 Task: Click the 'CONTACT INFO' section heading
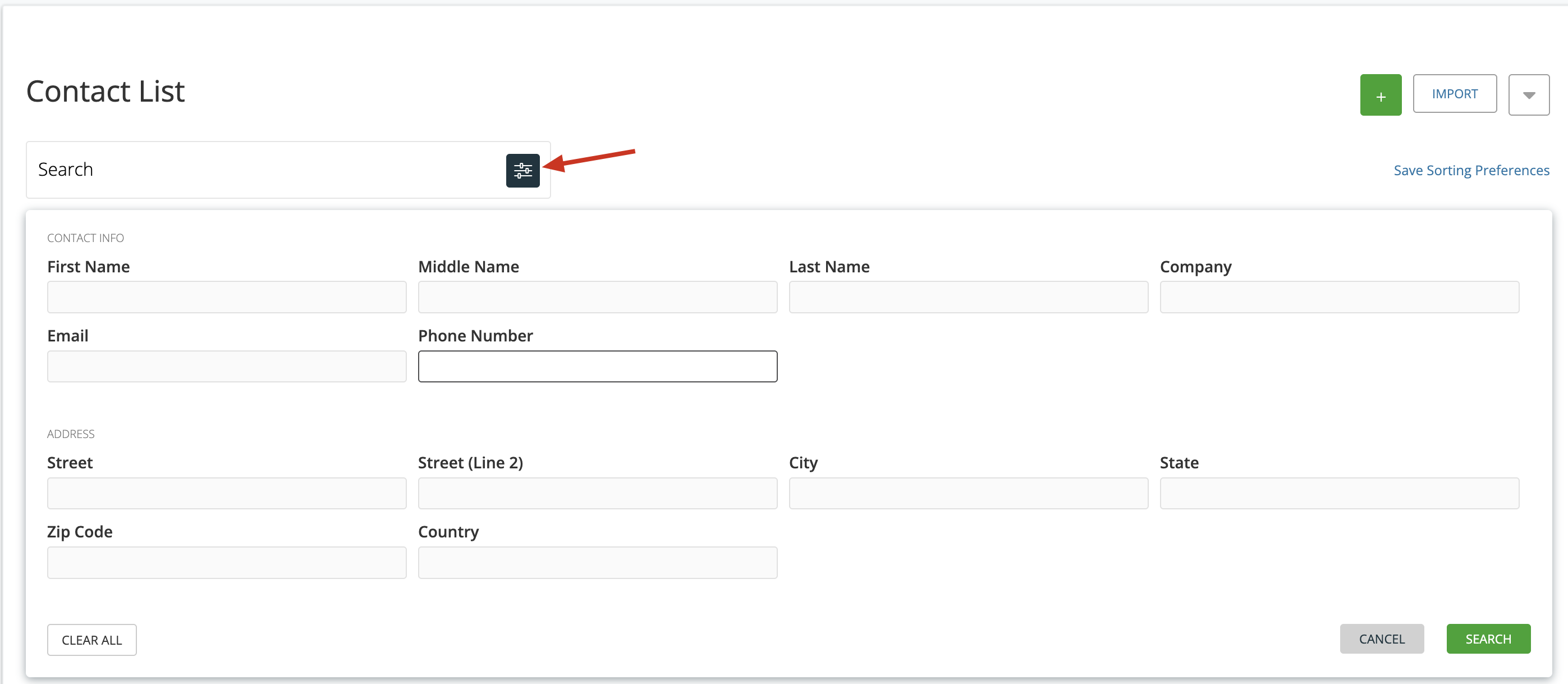(x=85, y=238)
